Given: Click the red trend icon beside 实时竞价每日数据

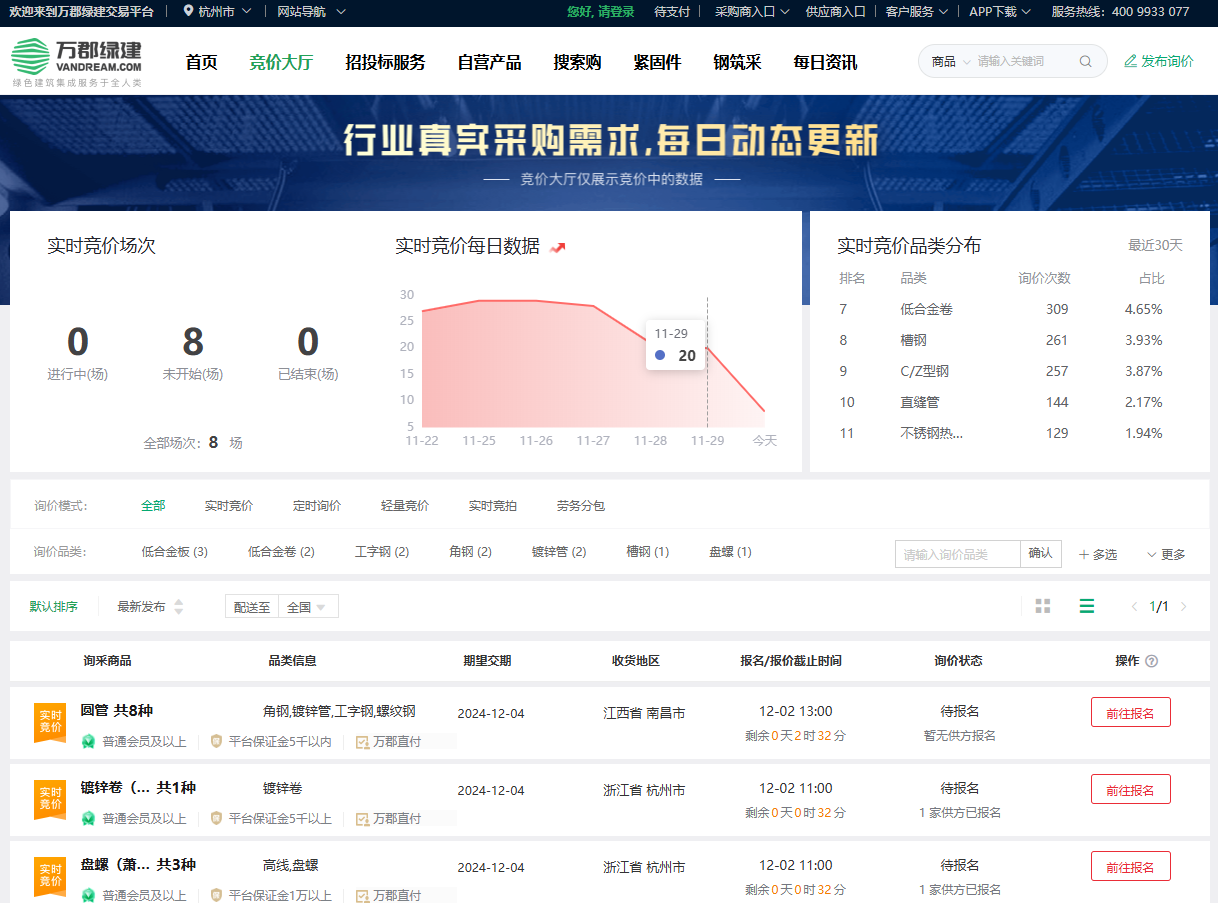Looking at the screenshot, I should click(558, 247).
